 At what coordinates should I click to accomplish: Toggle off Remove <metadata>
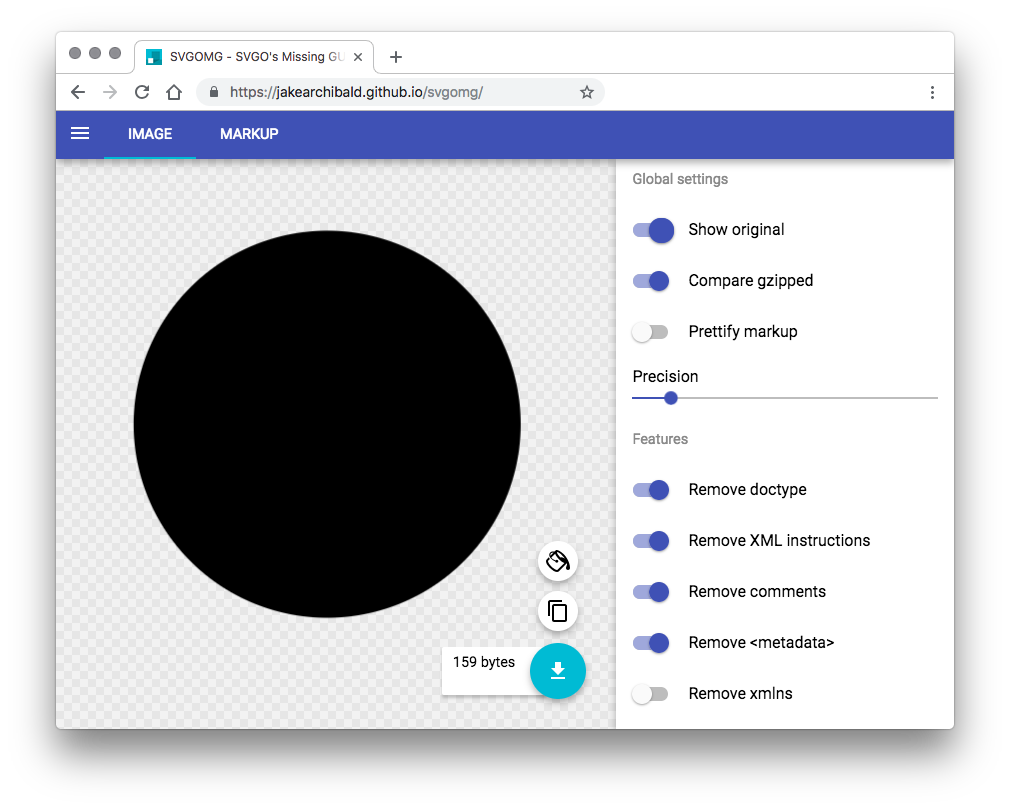[x=651, y=642]
